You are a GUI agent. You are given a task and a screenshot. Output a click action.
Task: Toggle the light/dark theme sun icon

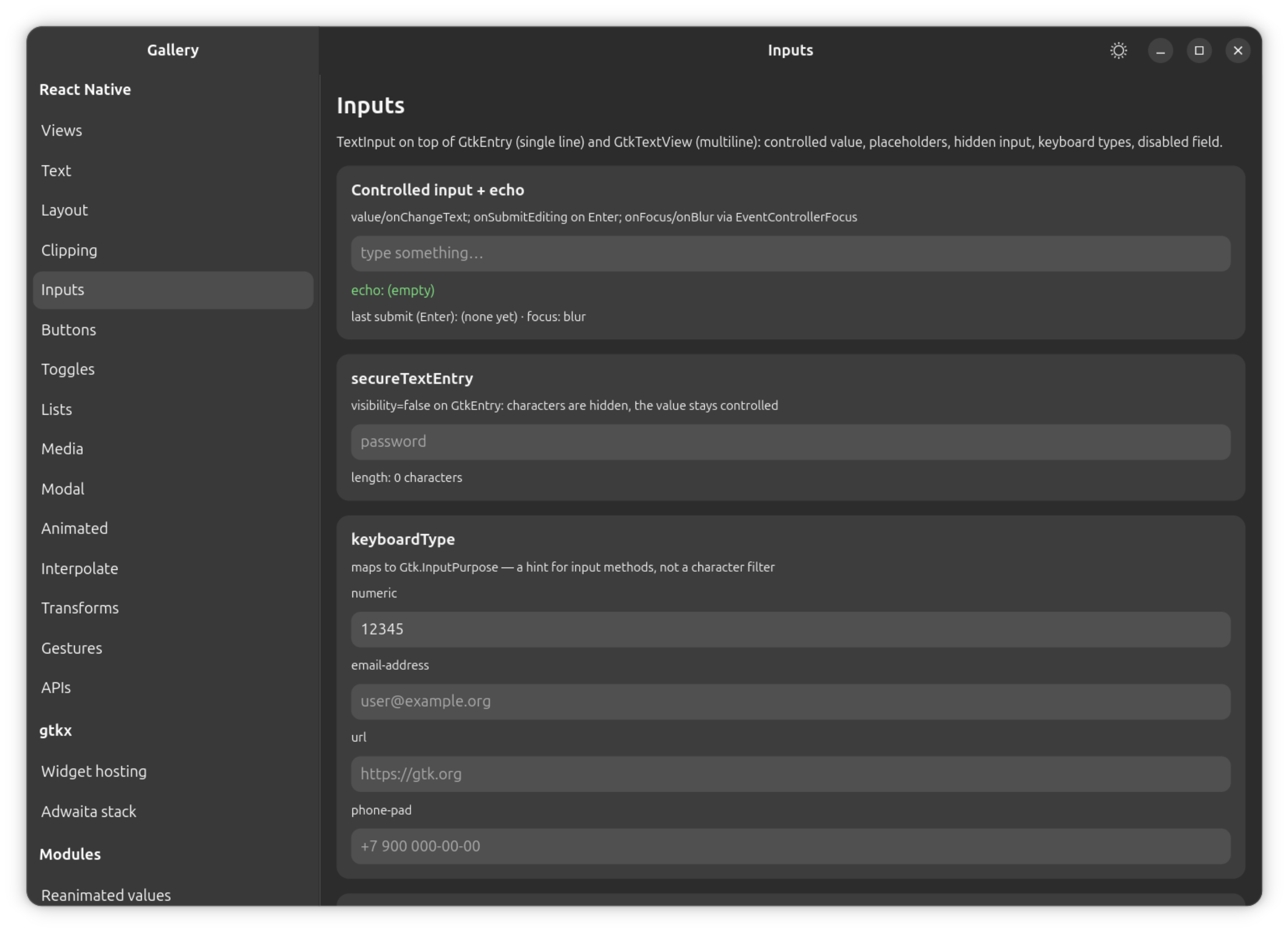click(x=1118, y=51)
